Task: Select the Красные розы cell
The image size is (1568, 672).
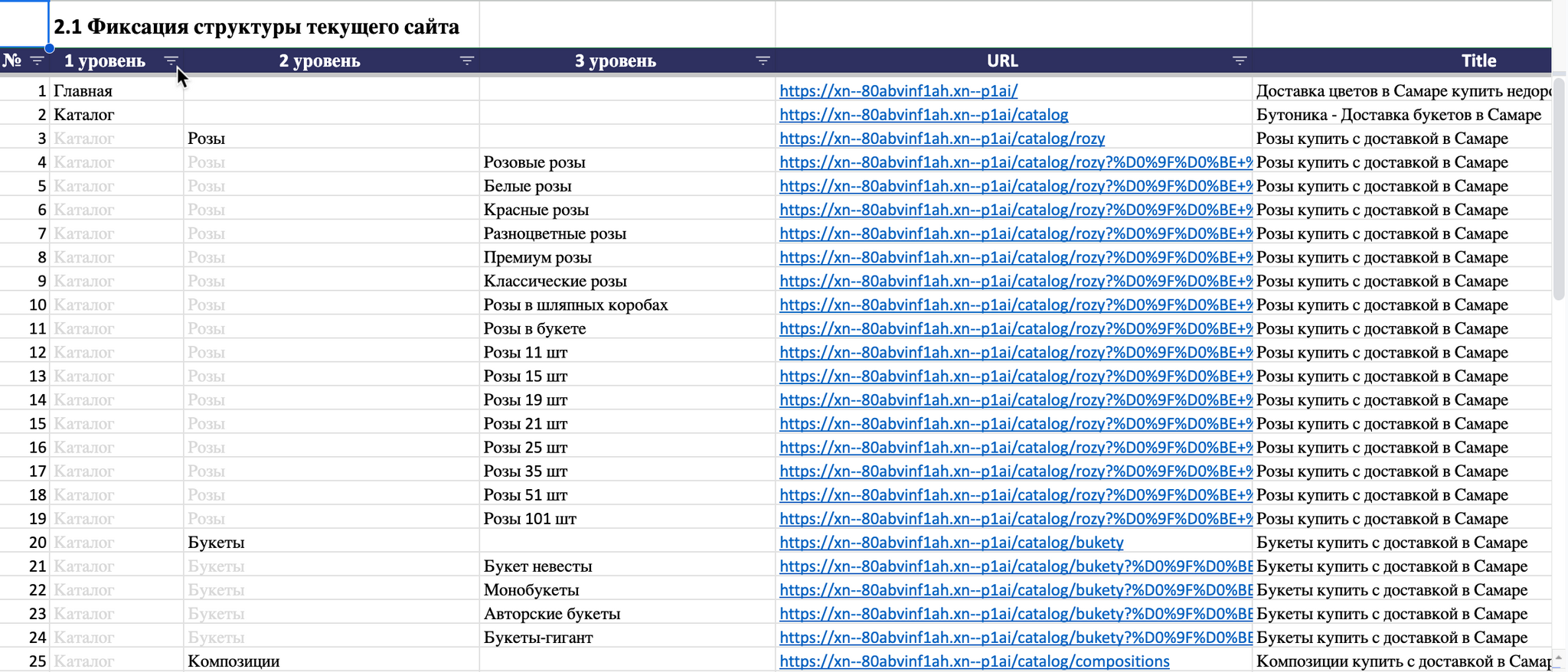Action: pos(628,210)
